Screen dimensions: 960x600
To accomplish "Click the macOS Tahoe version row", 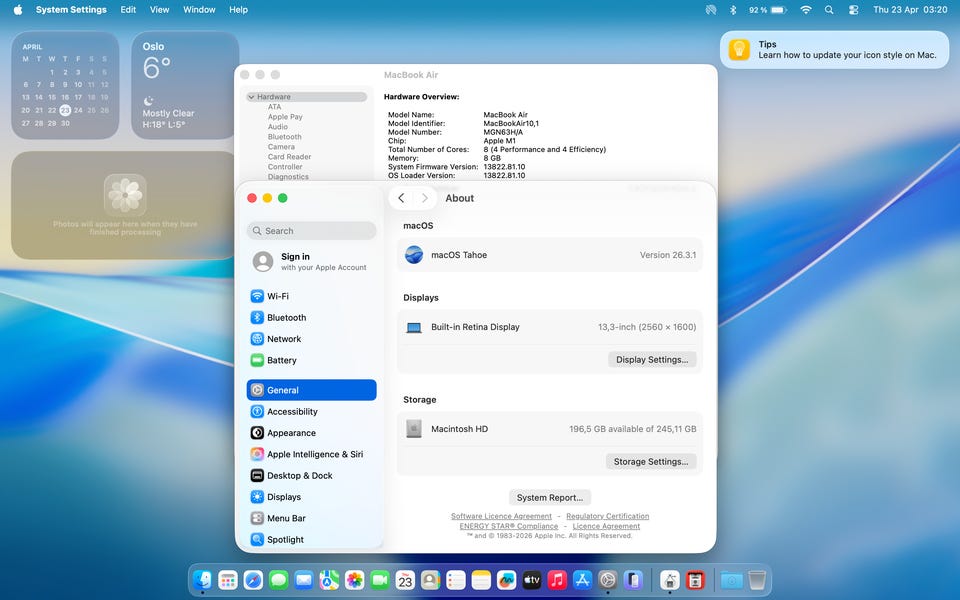I will tap(550, 255).
